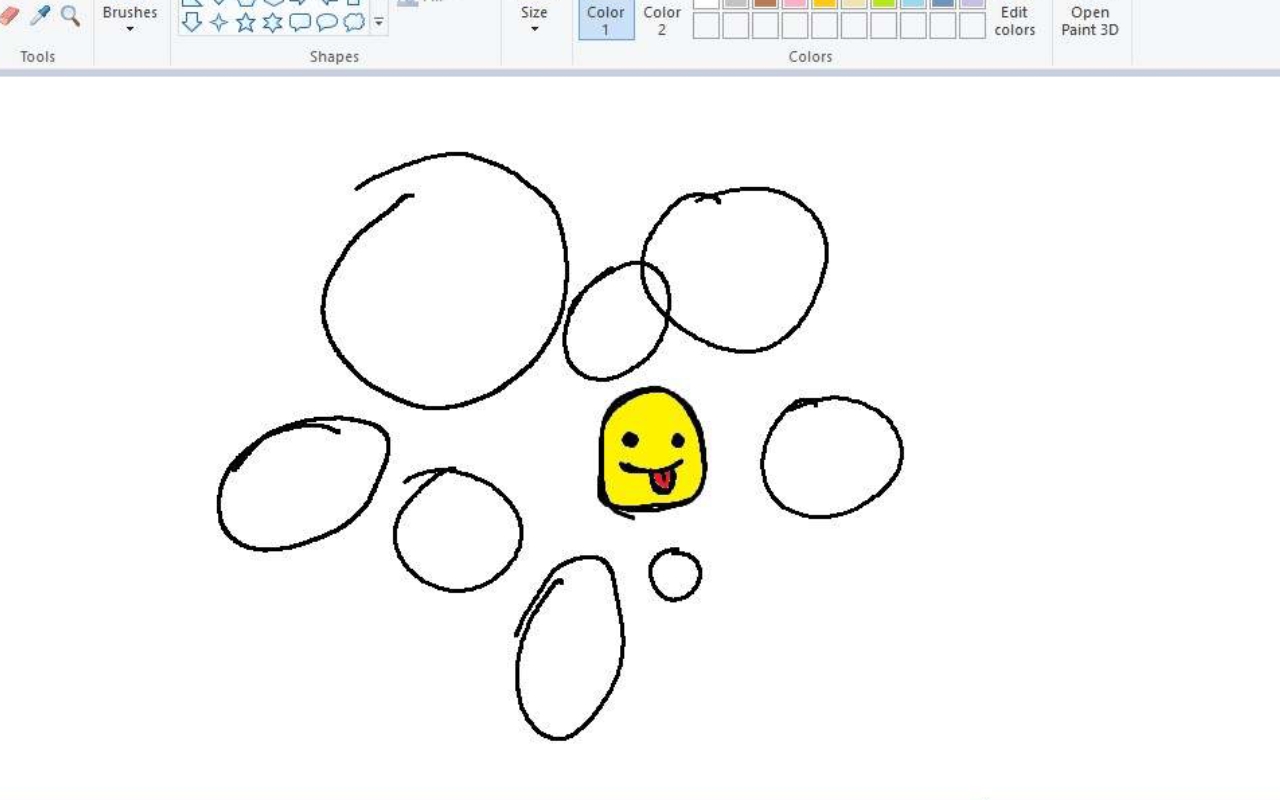The height and width of the screenshot is (800, 1280).
Task: Choose the down arrow shape
Action: [192, 22]
